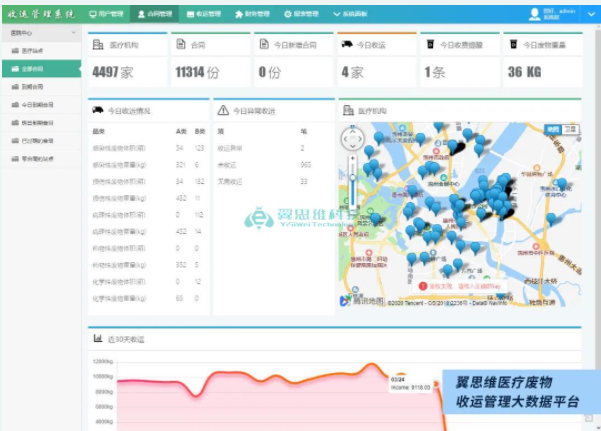This screenshot has height=431, width=601.
Task: Open 收运管理 in the top navigation
Action: (x=204, y=14)
